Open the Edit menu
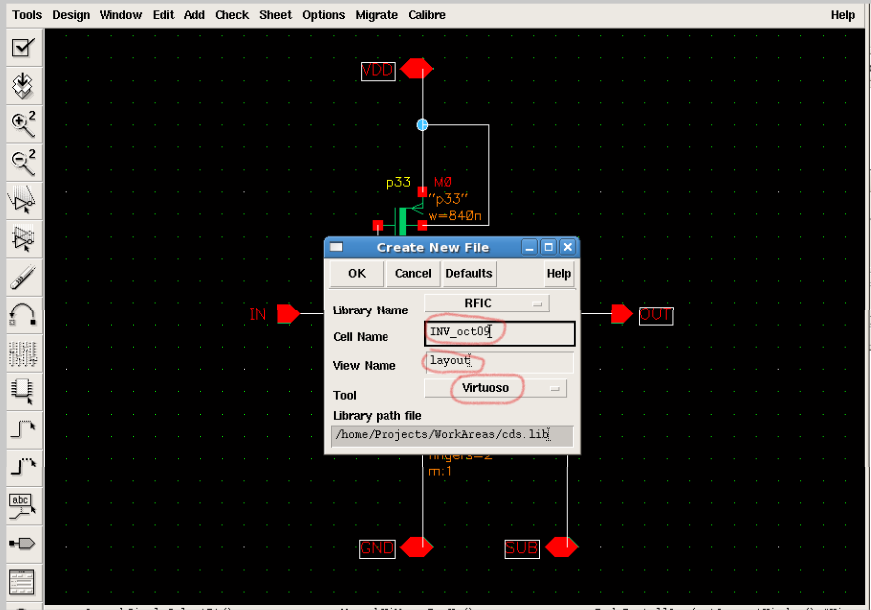The image size is (871, 610). coord(163,15)
